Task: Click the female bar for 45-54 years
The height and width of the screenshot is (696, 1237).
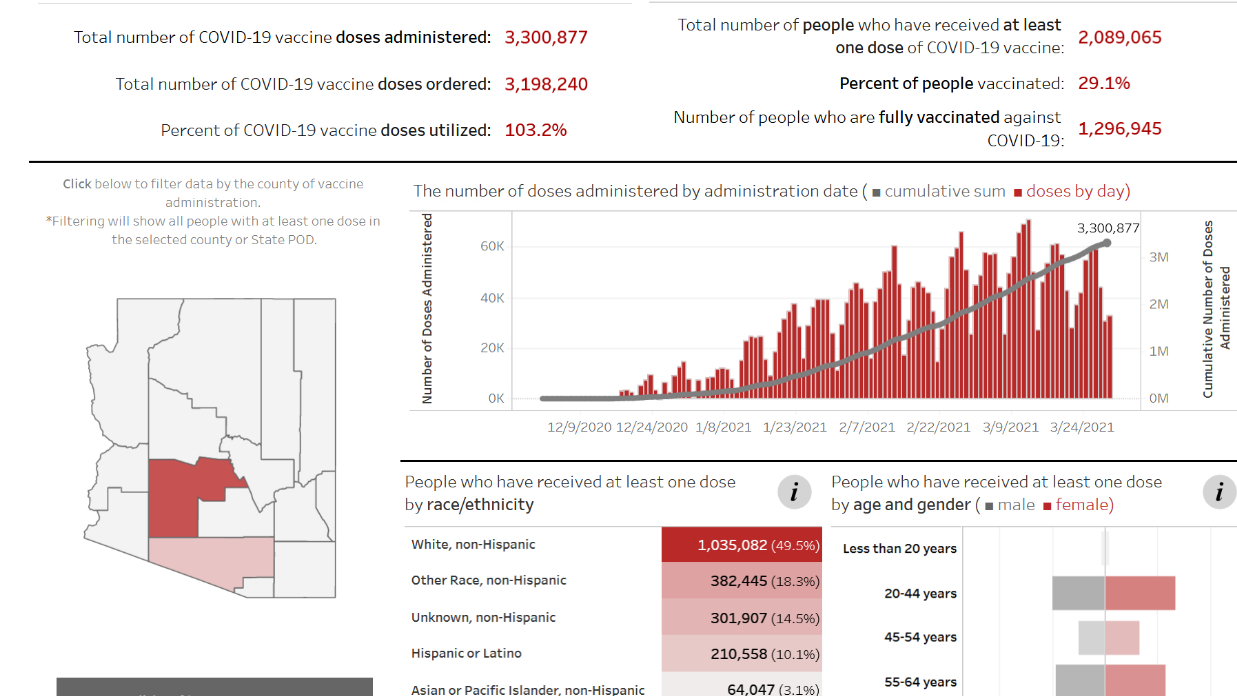Action: click(1122, 638)
